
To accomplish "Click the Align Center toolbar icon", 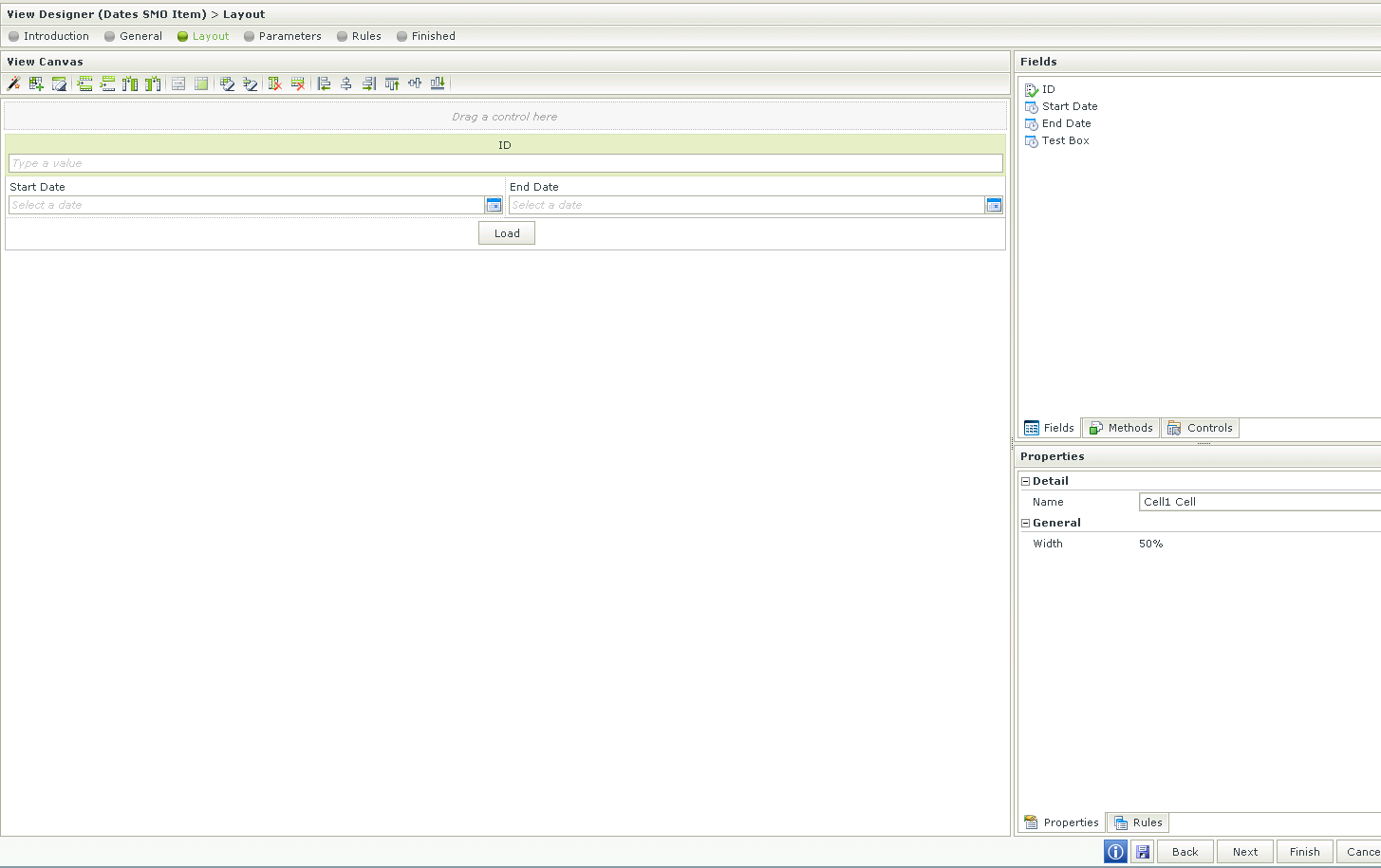I will point(346,83).
